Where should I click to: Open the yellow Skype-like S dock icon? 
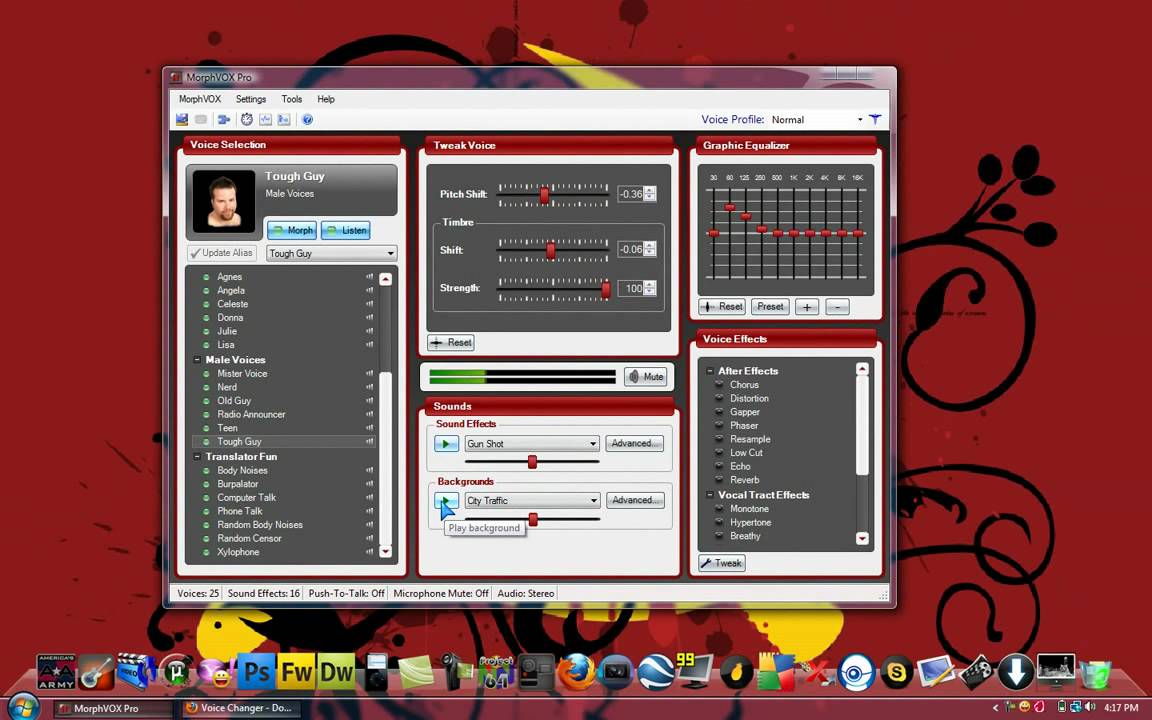(x=896, y=672)
